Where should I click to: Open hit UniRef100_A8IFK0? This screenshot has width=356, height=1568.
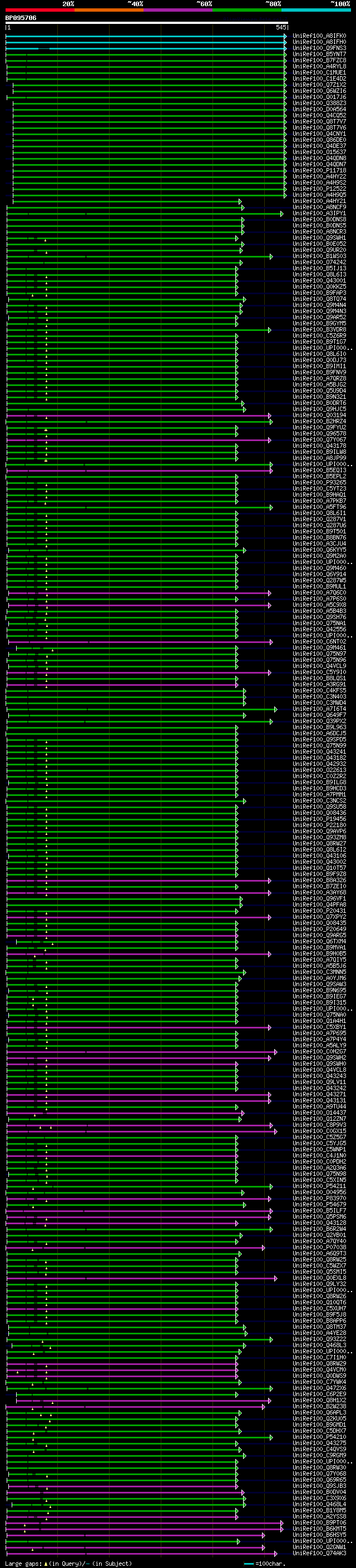pos(319,36)
